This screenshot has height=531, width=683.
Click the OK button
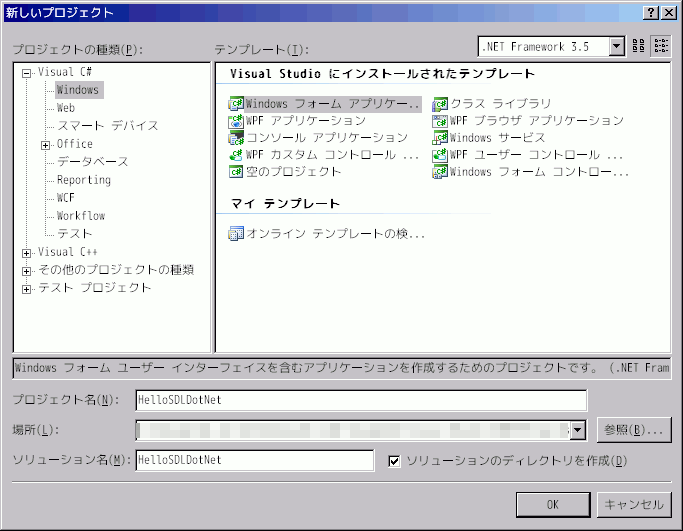coord(553,505)
